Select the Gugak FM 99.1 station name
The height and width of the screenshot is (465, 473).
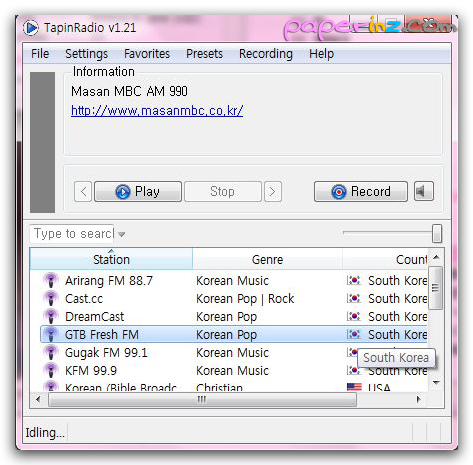pyautogui.click(x=106, y=352)
